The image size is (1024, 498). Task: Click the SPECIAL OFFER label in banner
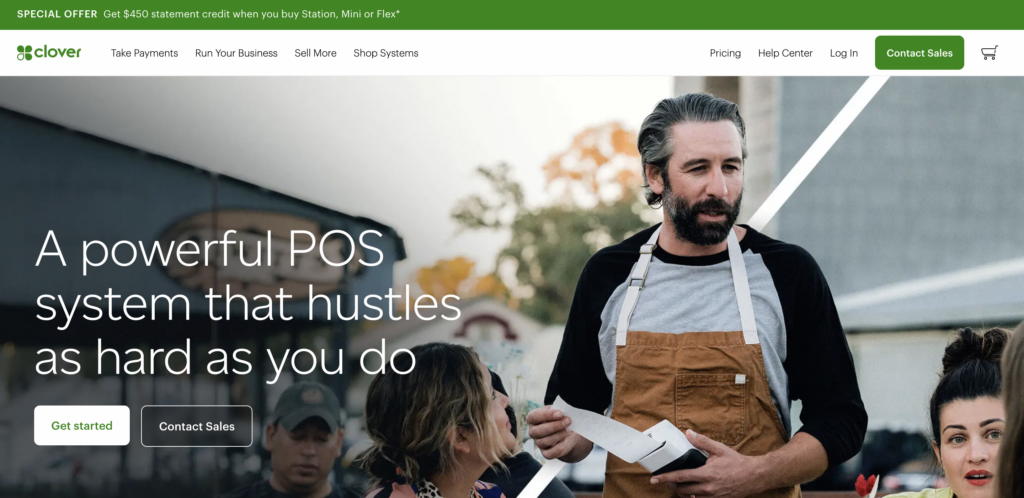click(57, 14)
